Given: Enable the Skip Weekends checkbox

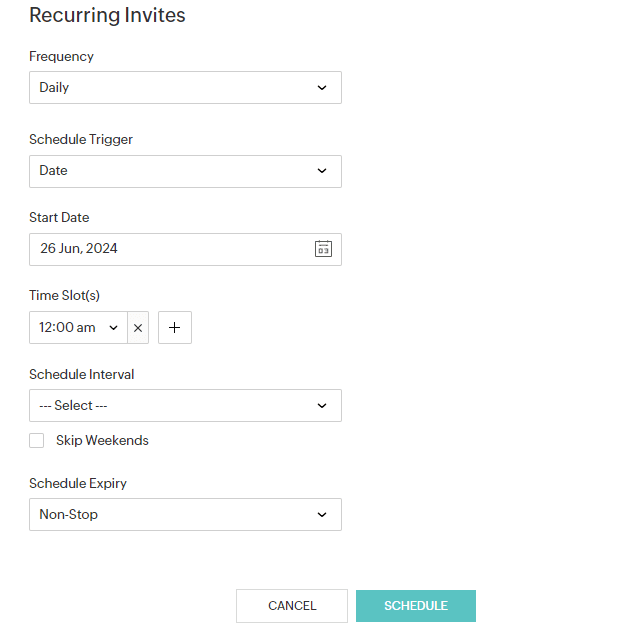Looking at the screenshot, I should [x=37, y=441].
